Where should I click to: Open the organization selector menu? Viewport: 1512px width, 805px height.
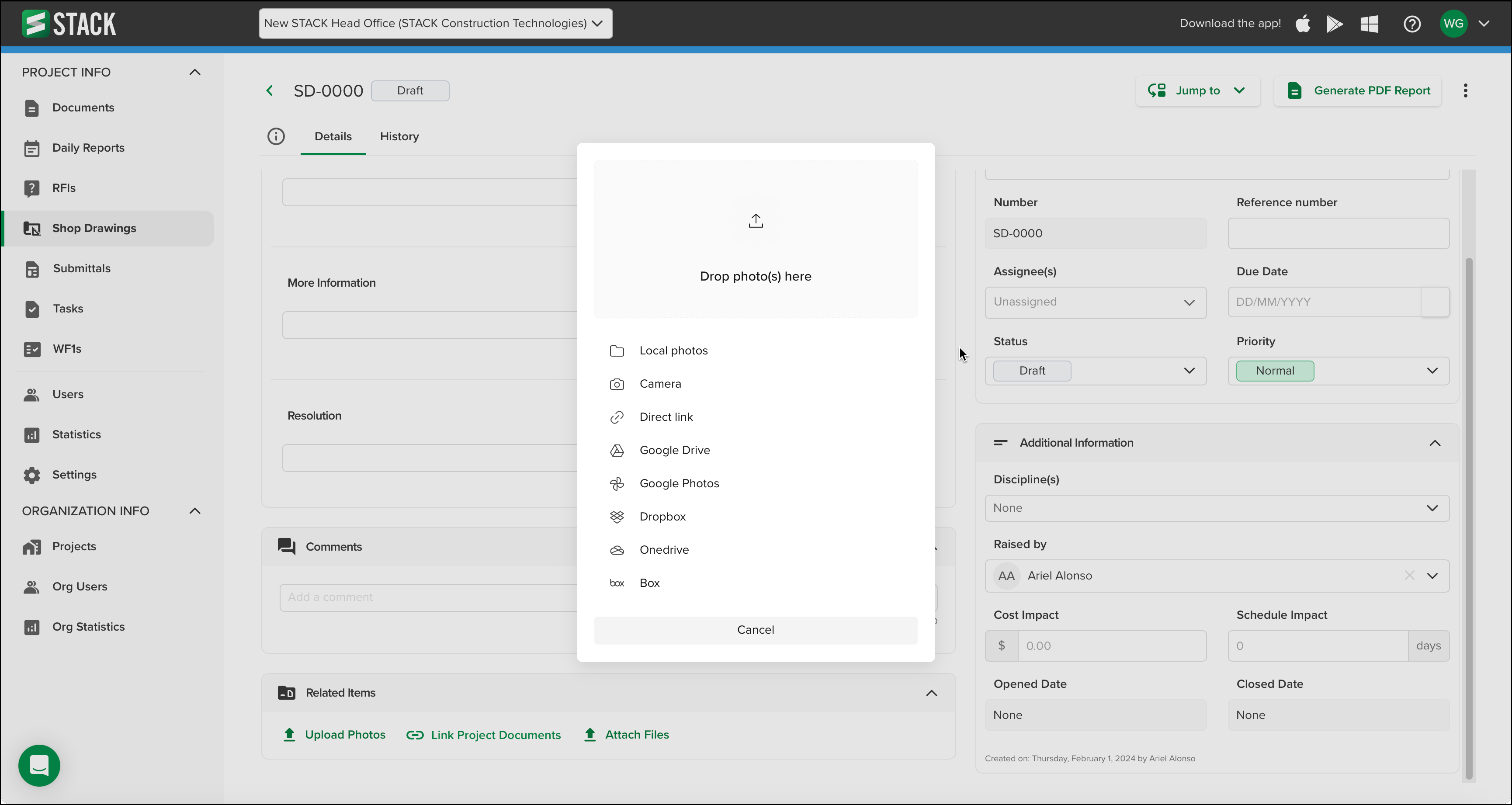tap(435, 24)
